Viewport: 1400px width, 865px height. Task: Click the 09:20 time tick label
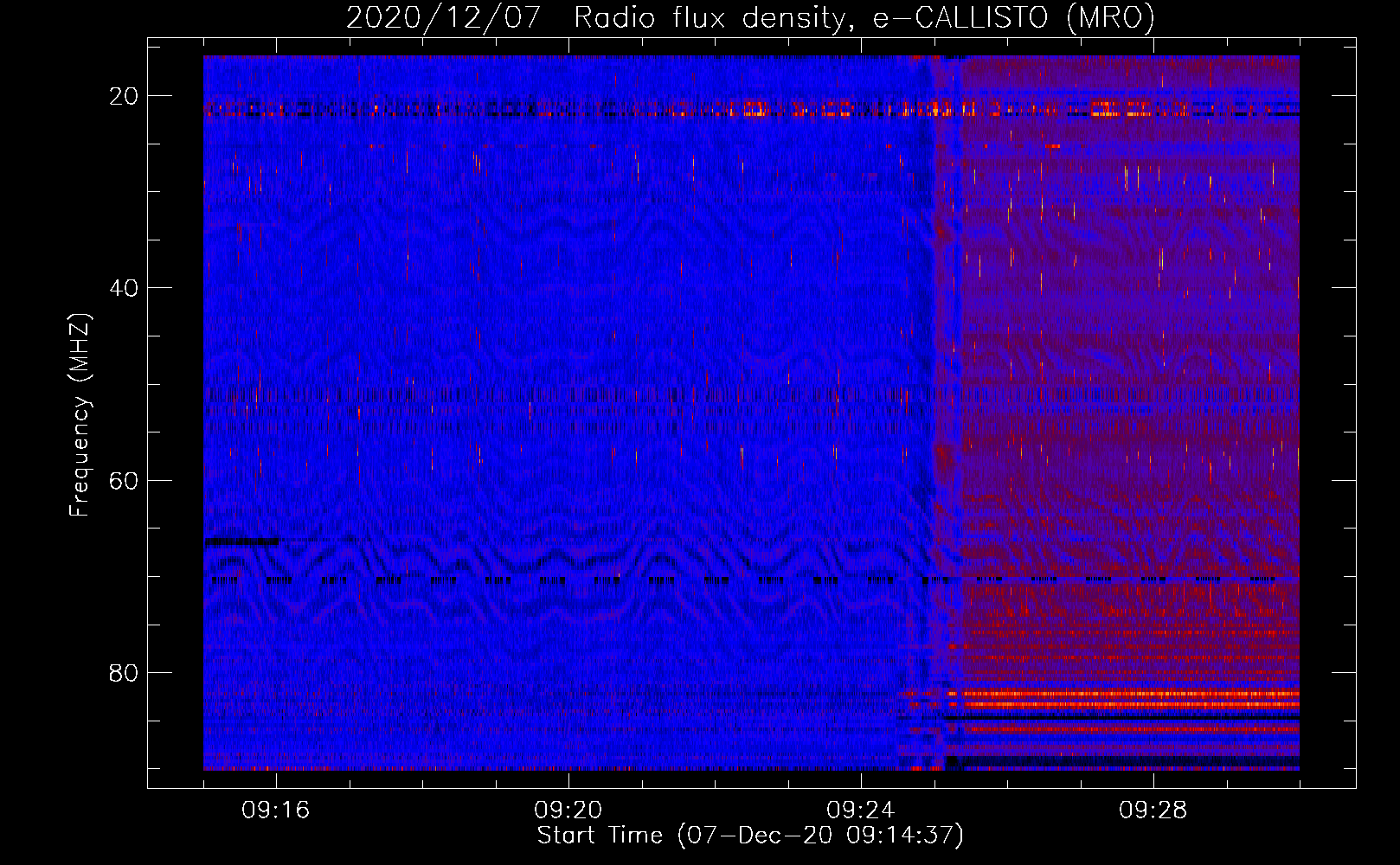point(568,811)
